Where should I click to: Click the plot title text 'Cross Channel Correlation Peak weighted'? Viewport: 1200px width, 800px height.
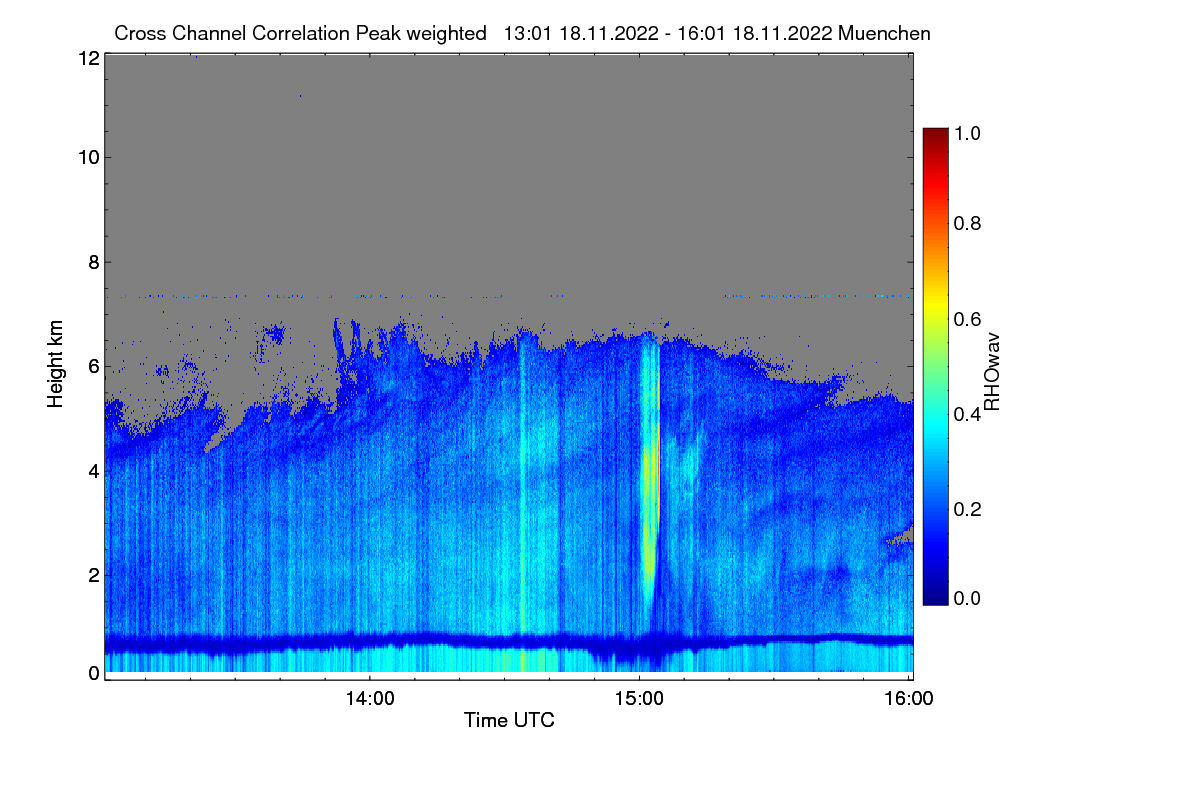pos(301,33)
